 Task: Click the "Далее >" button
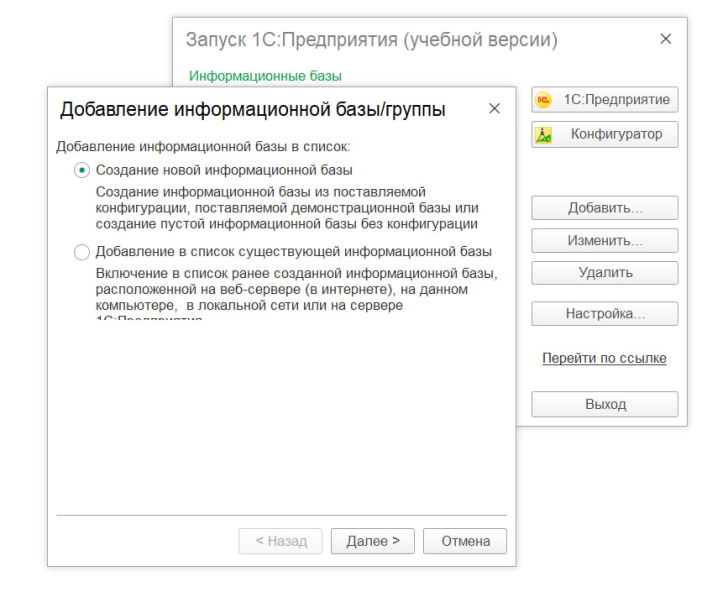(x=372, y=541)
